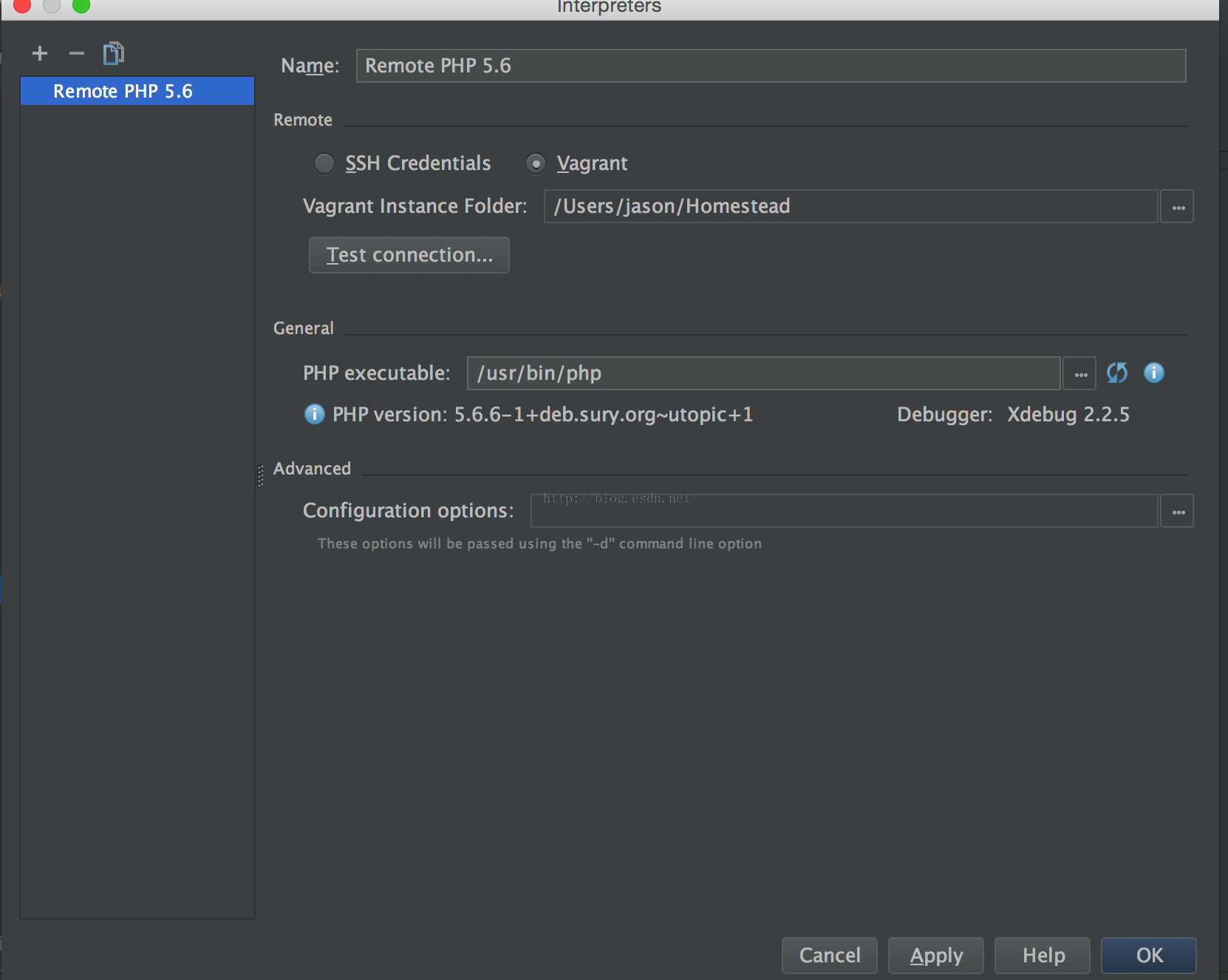
Task: Select the Vagrant radio button
Action: pyautogui.click(x=536, y=163)
